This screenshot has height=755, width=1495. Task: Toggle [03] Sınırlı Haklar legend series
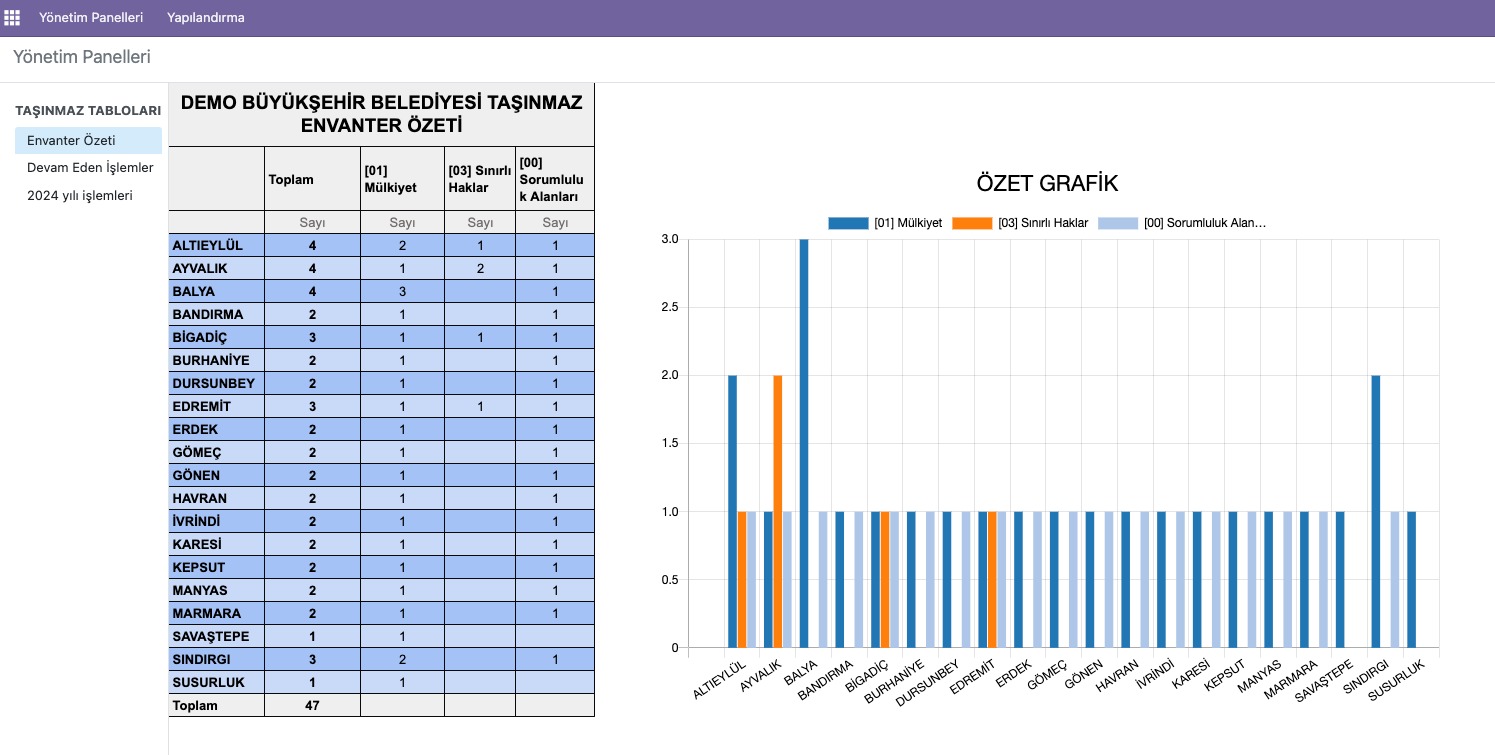tap(1042, 223)
